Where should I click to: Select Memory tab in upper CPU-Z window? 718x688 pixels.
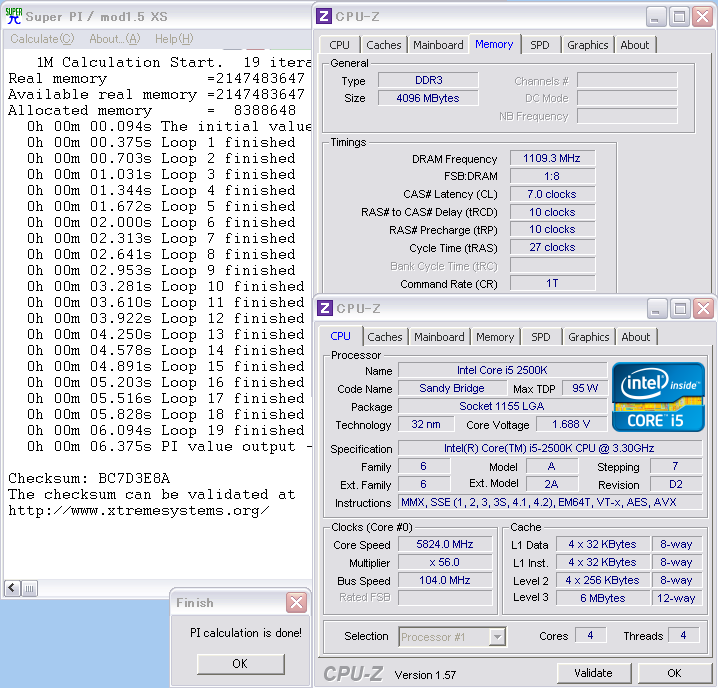pos(494,44)
